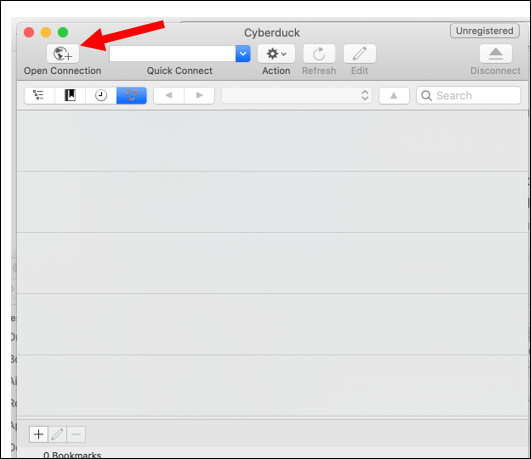Open the Action gear menu
Viewport: 531px width, 459px height.
click(276, 54)
